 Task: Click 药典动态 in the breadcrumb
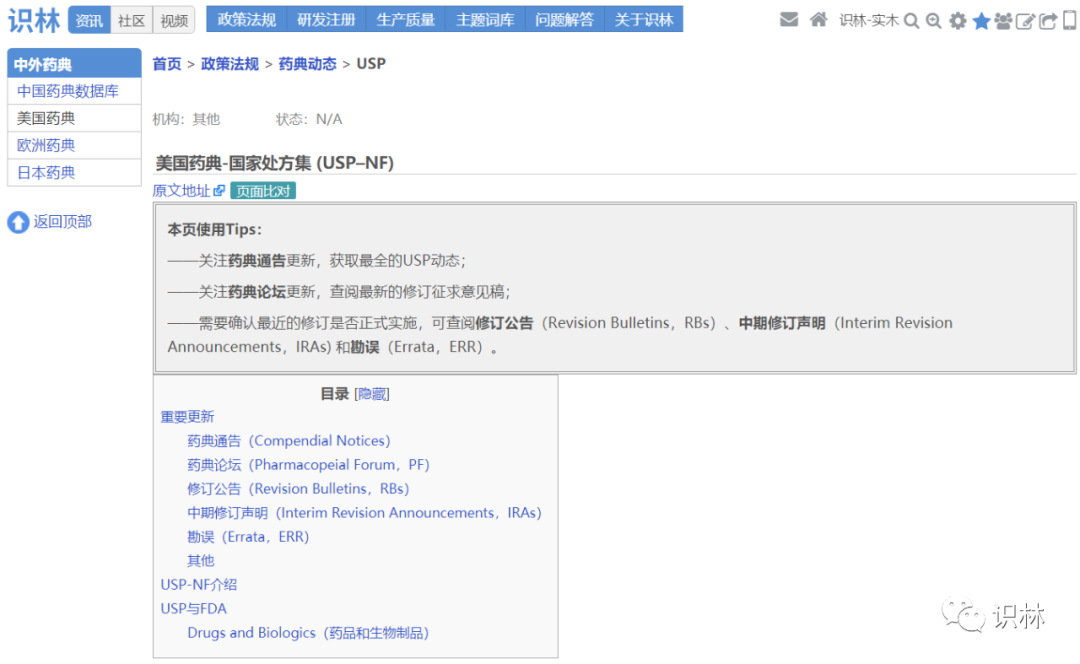click(307, 64)
